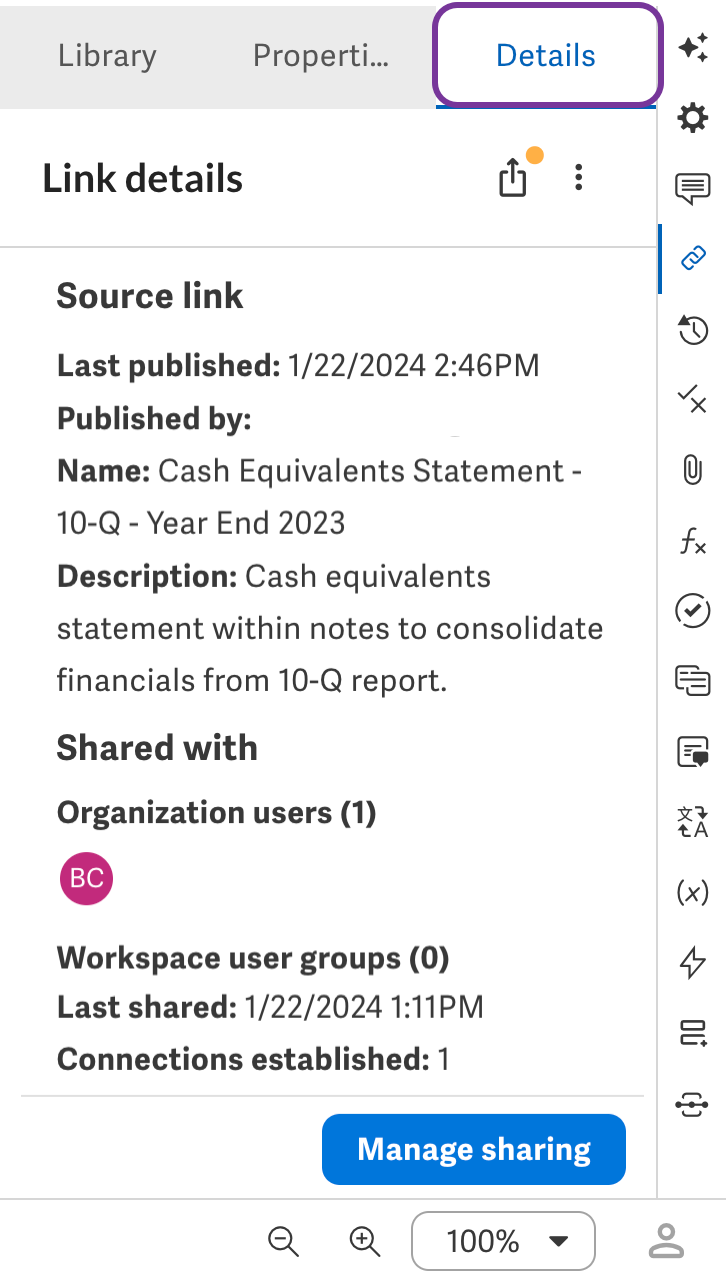Open the automation lightning bolt panel
This screenshot has height=1282, width=726.
pyautogui.click(x=693, y=962)
